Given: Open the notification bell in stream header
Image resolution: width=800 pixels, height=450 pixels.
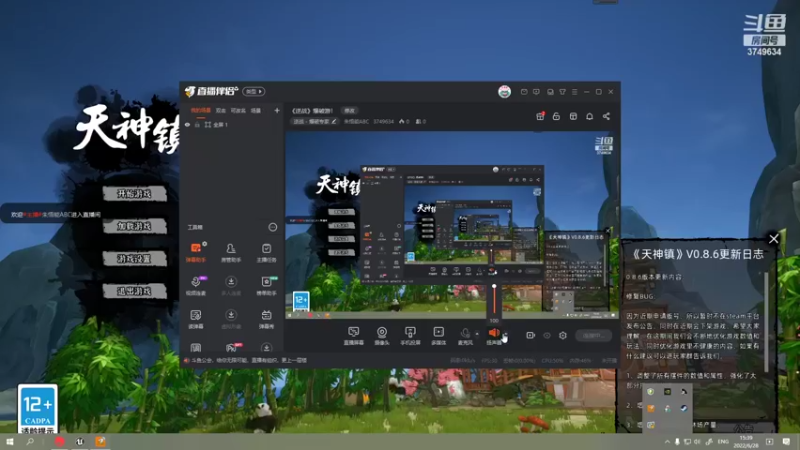Looking at the screenshot, I should pyautogui.click(x=589, y=116).
